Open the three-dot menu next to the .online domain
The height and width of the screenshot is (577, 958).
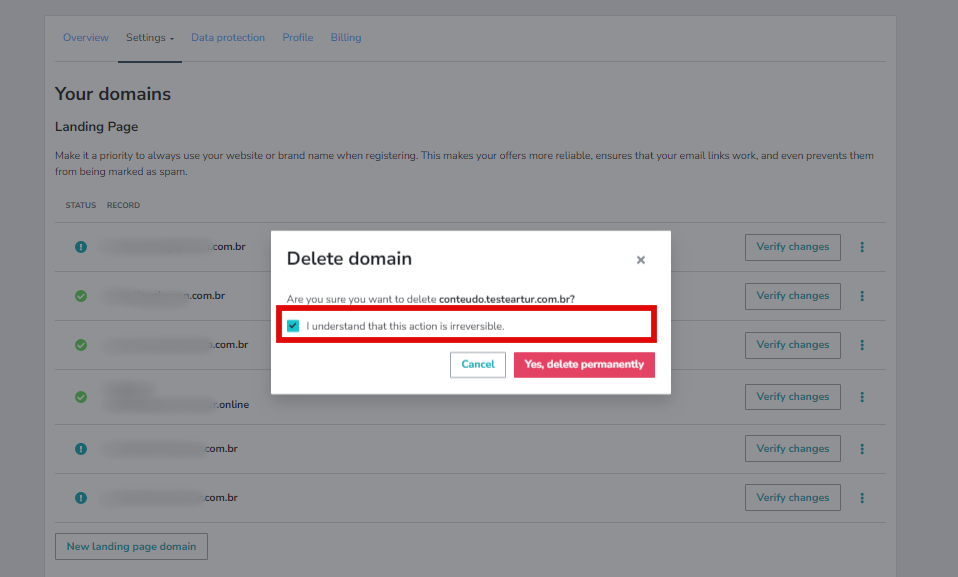coord(862,396)
